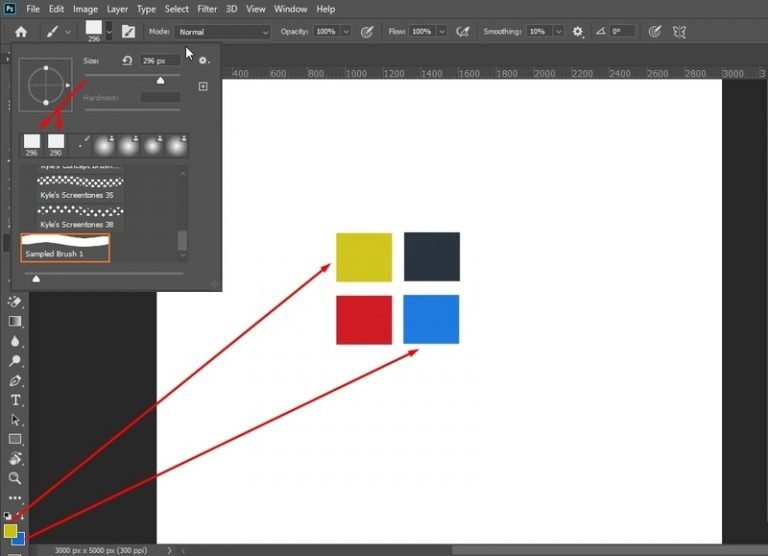Image resolution: width=768 pixels, height=556 pixels.
Task: Open the Window menu
Action: 290,9
